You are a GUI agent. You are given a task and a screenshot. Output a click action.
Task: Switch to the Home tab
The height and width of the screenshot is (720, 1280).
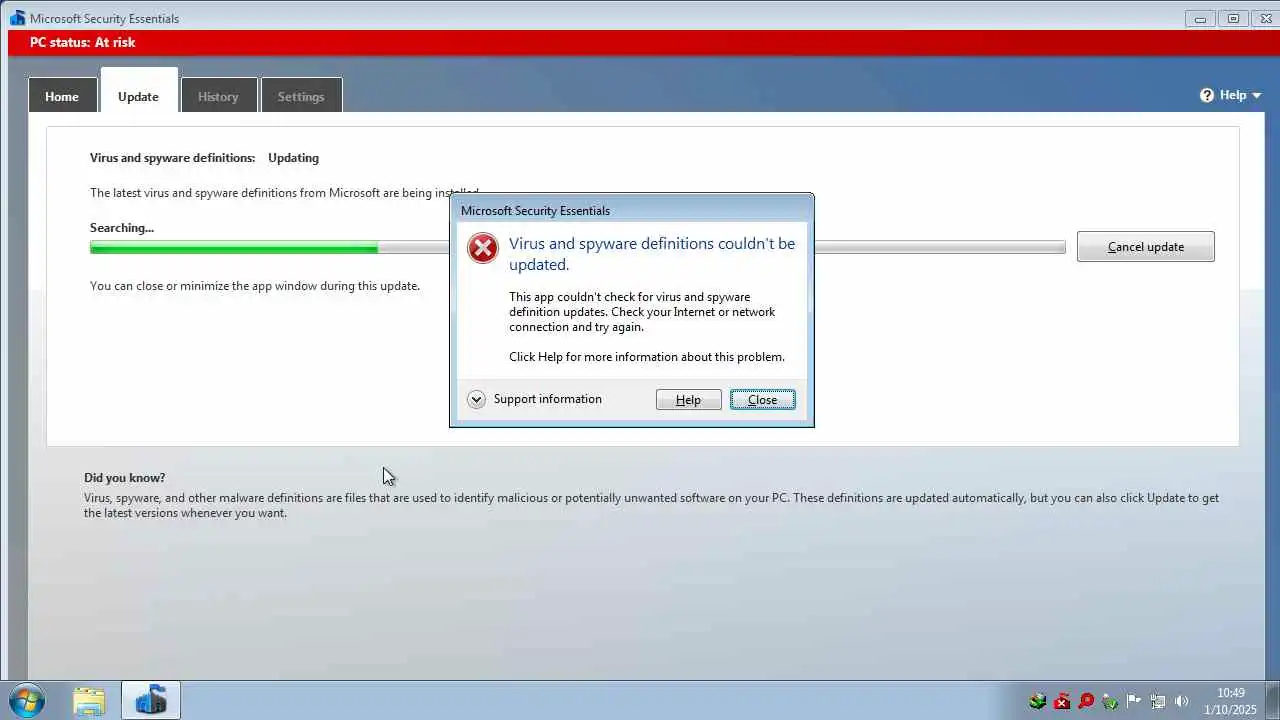(62, 96)
